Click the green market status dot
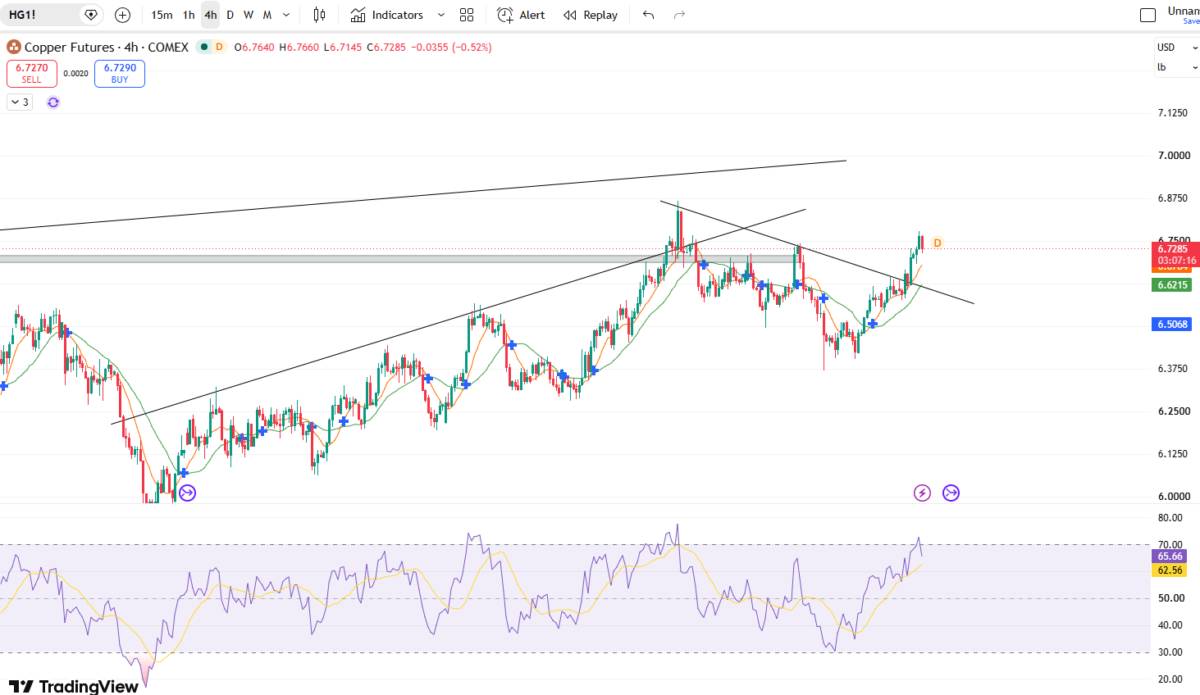The height and width of the screenshot is (695, 1200). (x=204, y=47)
